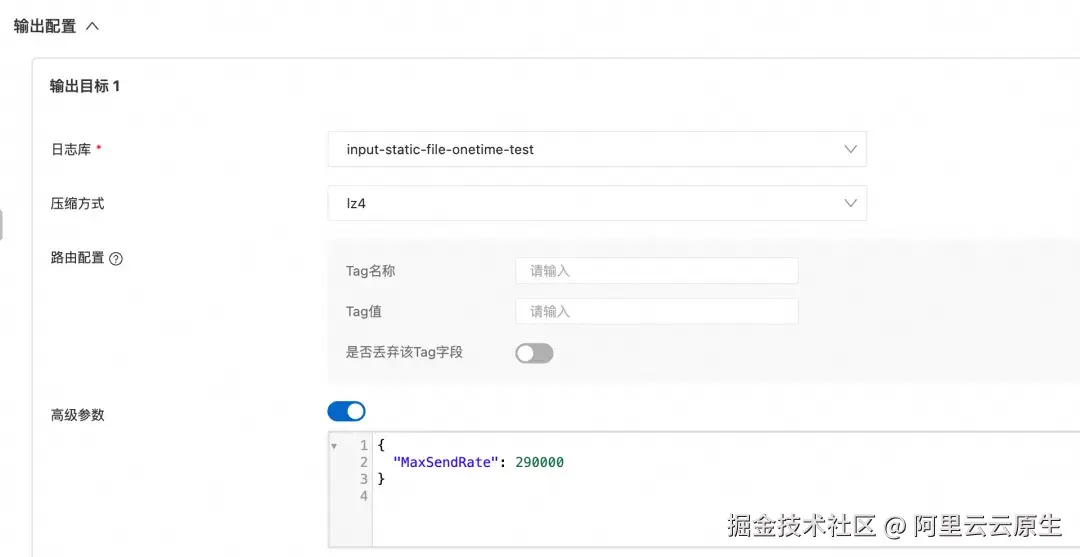Open the 日志库 dropdown
The image size is (1080, 557).
(x=596, y=149)
